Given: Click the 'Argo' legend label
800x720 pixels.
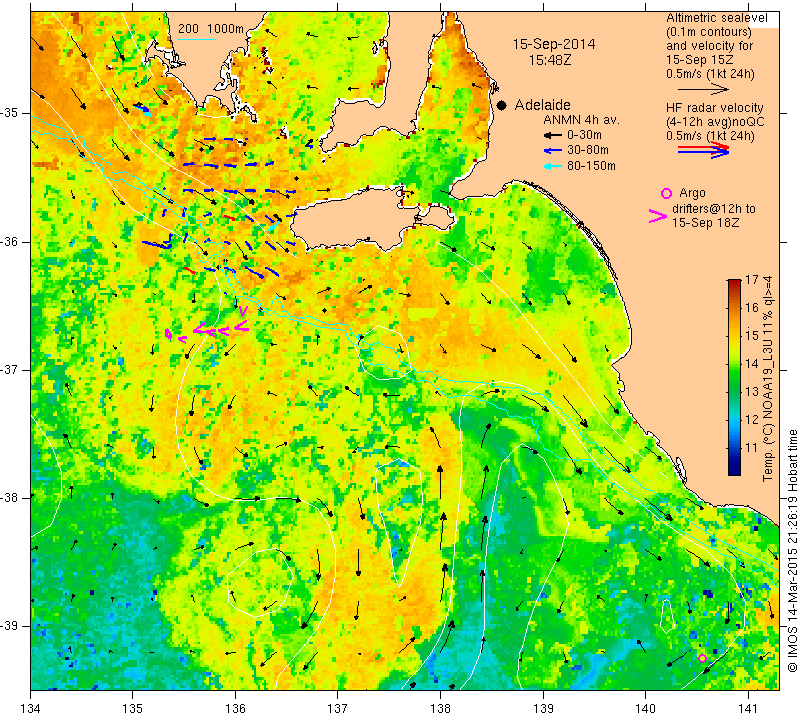Looking at the screenshot, I should (692, 193).
